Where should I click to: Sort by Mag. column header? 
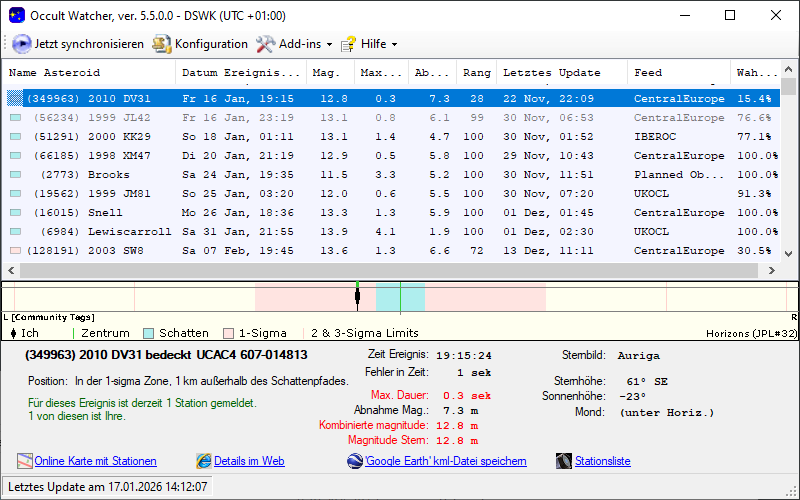tap(330, 73)
